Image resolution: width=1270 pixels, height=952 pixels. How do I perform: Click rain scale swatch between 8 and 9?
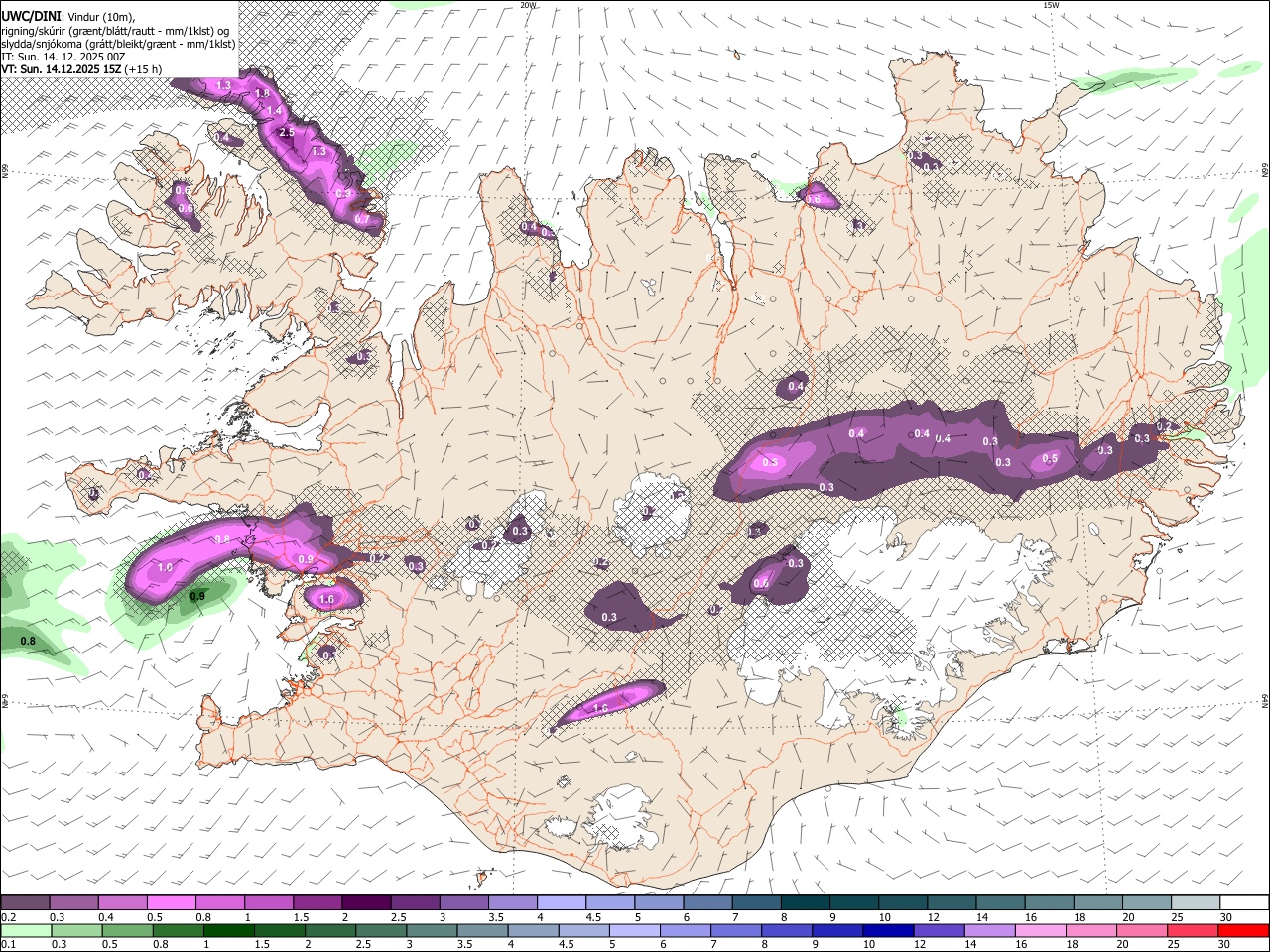786,930
